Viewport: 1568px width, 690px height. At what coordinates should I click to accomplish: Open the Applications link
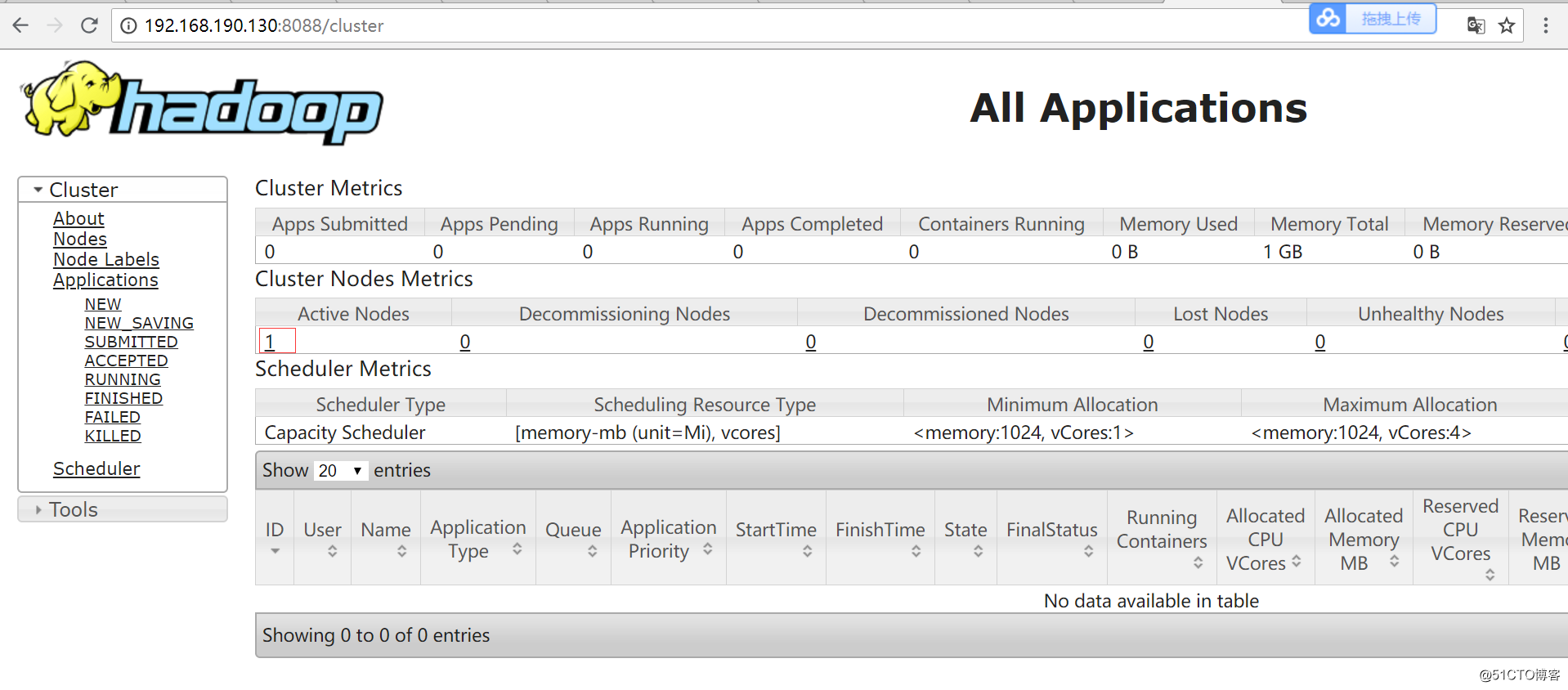[105, 280]
